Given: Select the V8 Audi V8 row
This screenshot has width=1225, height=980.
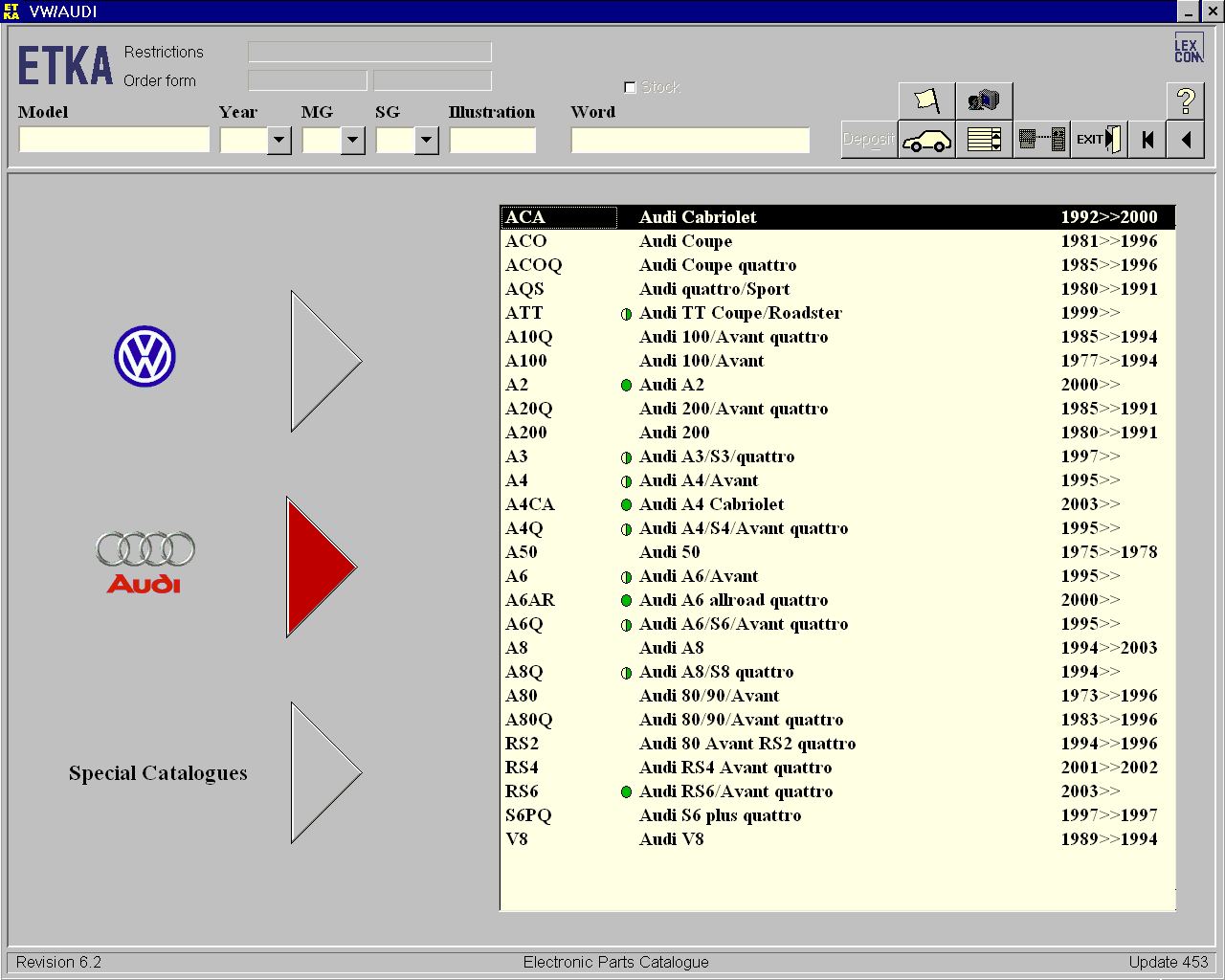Looking at the screenshot, I should (x=837, y=839).
